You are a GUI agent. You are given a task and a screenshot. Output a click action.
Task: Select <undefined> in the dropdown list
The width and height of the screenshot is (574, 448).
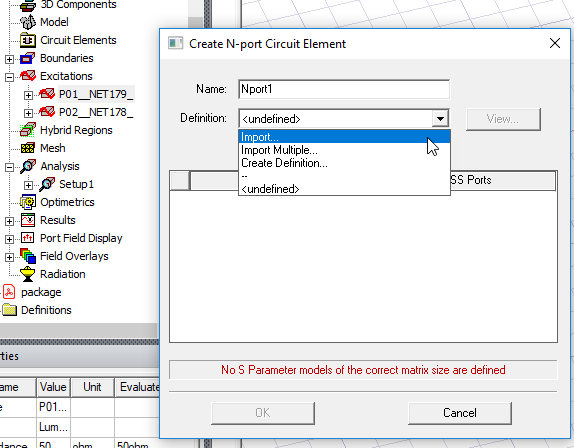click(x=344, y=189)
